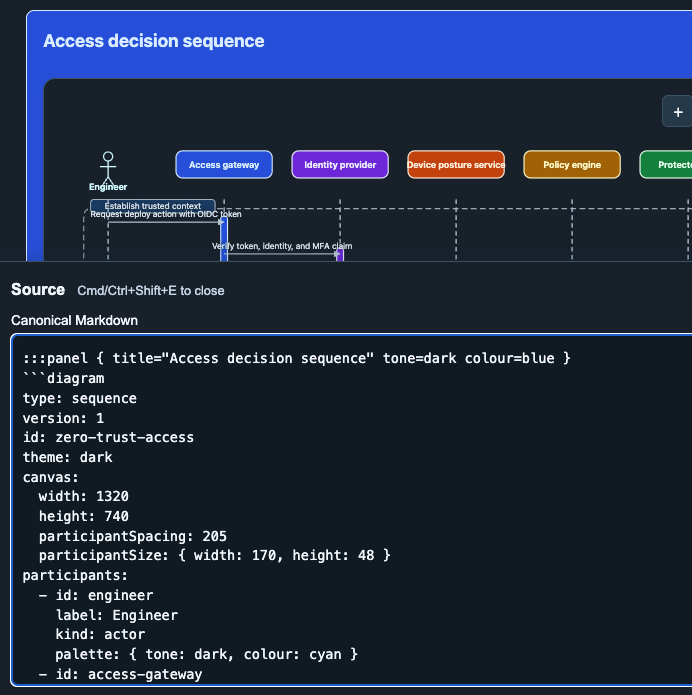The width and height of the screenshot is (692, 695).
Task: Click the 'id: zero-trust-access' source line
Action: pyautogui.click(x=108, y=437)
